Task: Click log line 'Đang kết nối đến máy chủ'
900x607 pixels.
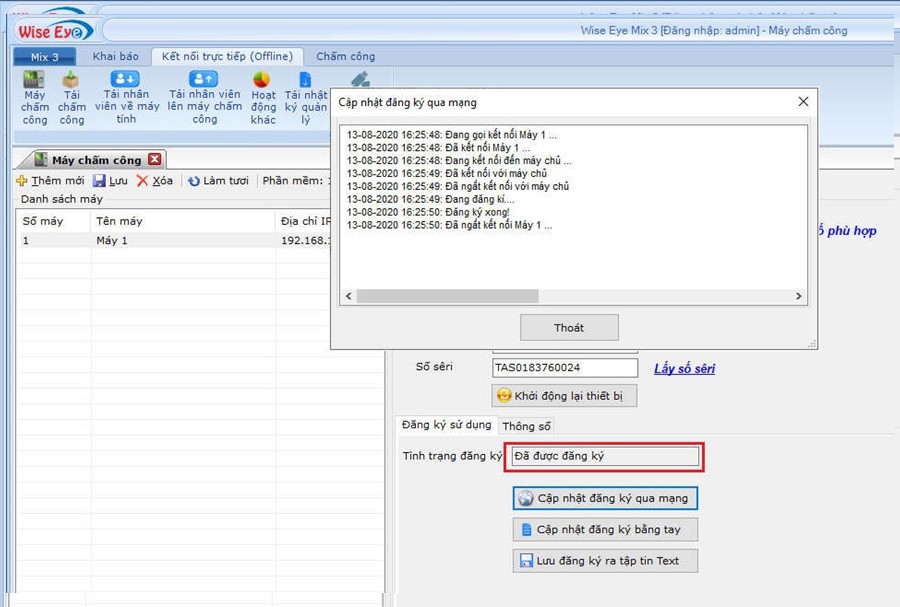Action: coord(459,161)
